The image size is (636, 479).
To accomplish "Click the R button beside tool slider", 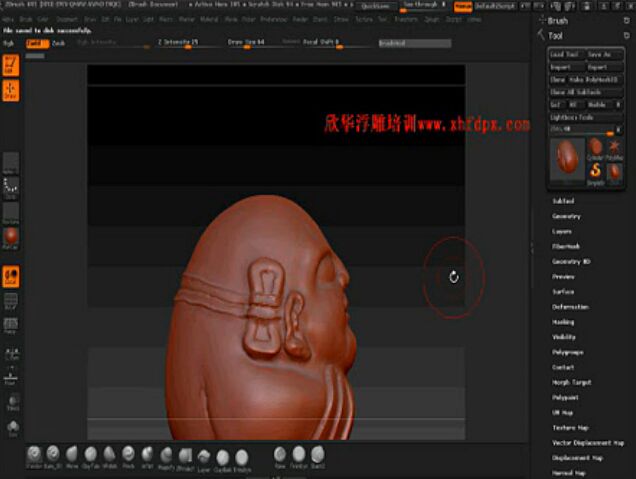I will (619, 130).
